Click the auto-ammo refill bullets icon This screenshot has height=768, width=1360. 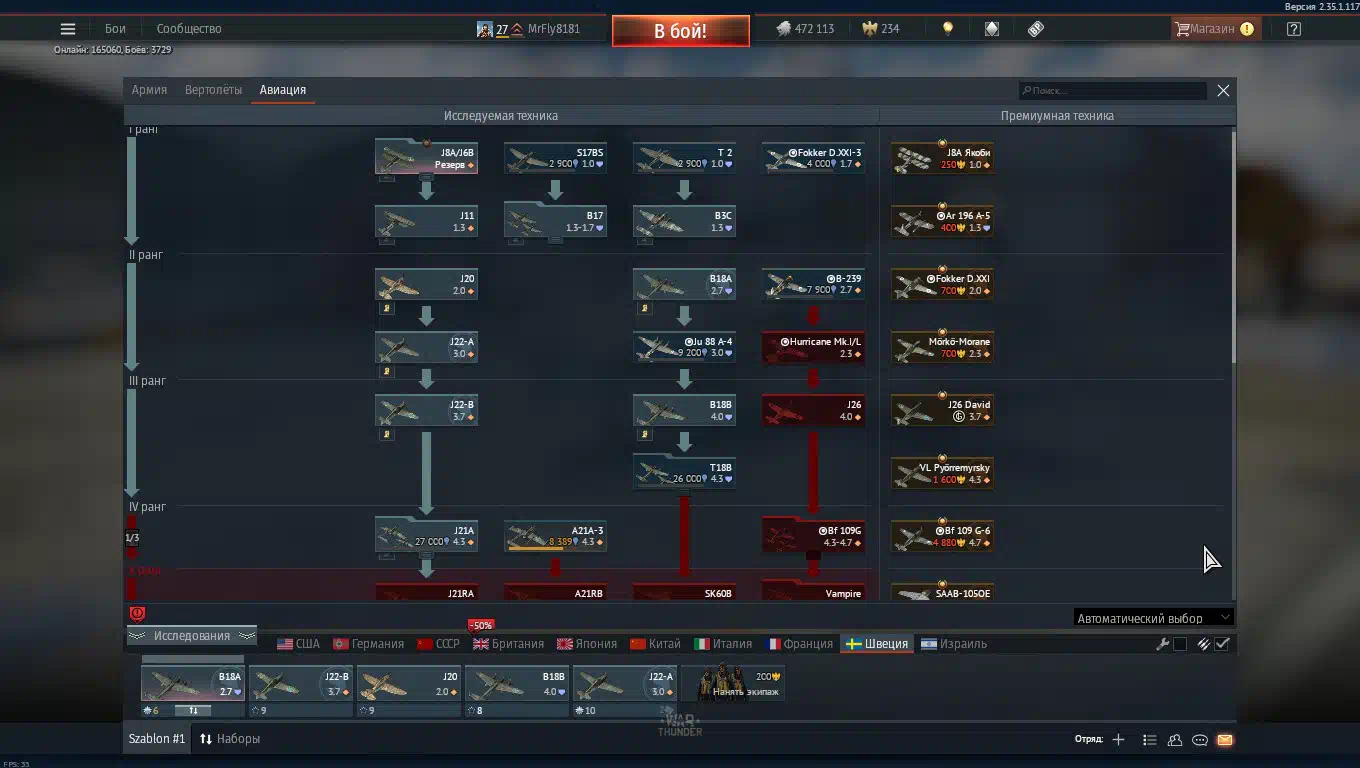(x=1204, y=644)
